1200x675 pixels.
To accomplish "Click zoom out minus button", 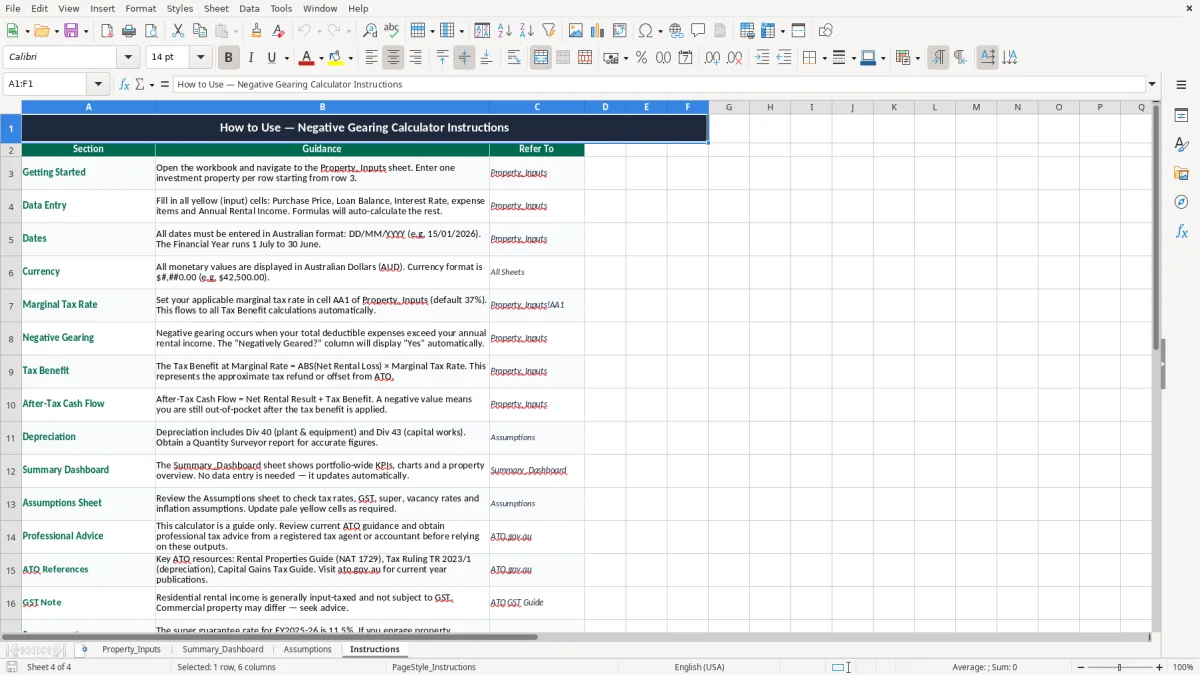I will click(x=1081, y=667).
